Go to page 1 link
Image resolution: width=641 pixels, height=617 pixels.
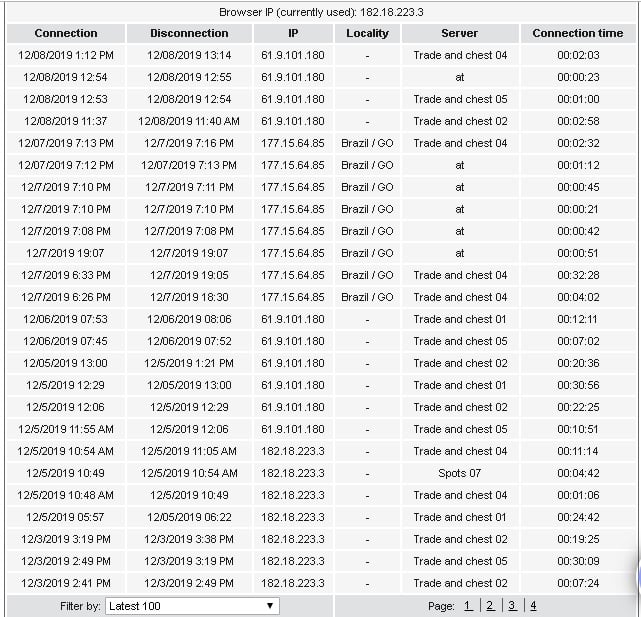[467, 605]
